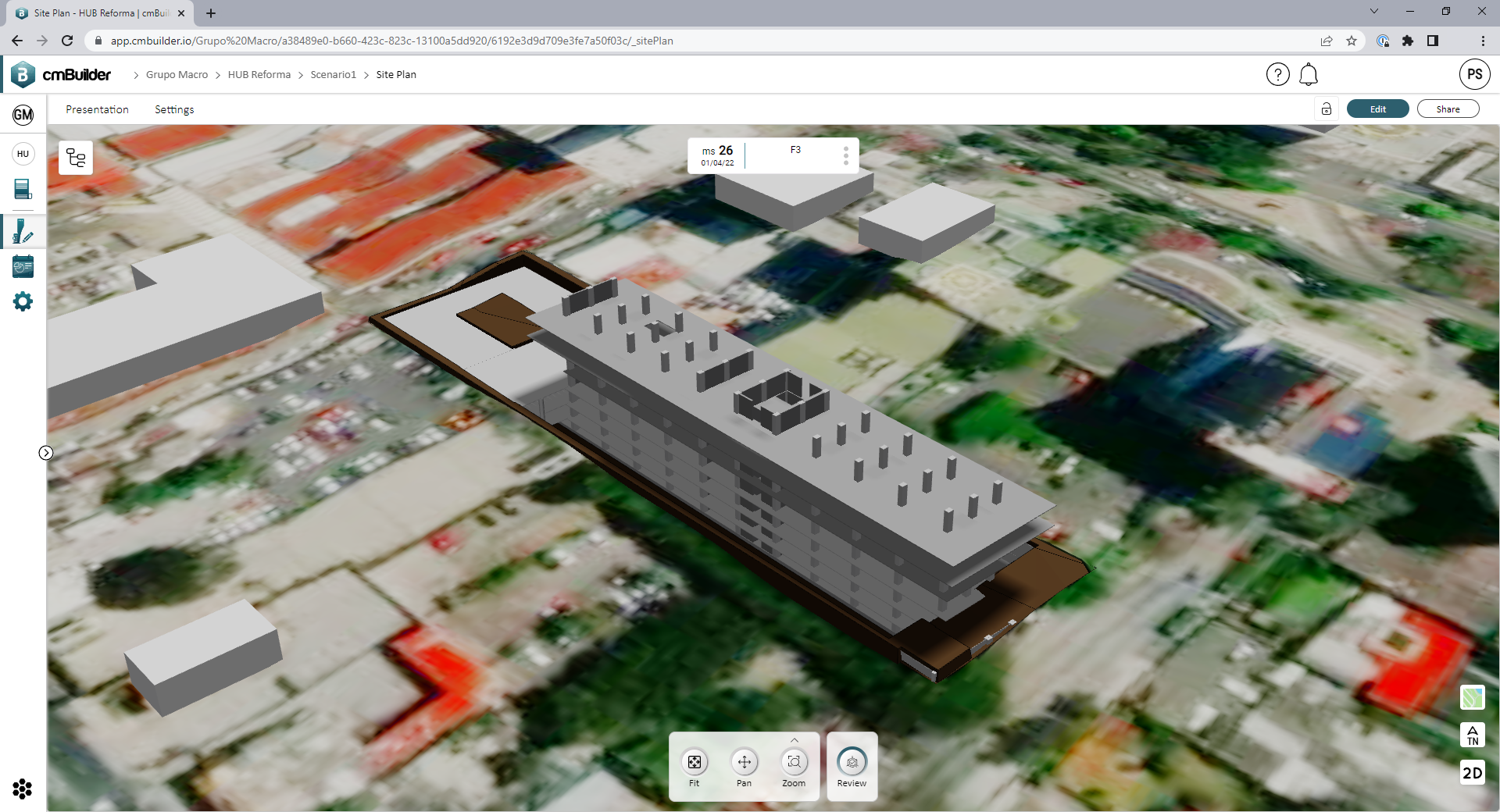The height and width of the screenshot is (812, 1500).
Task: Click the Site Plan breadcrumb
Action: 396,75
